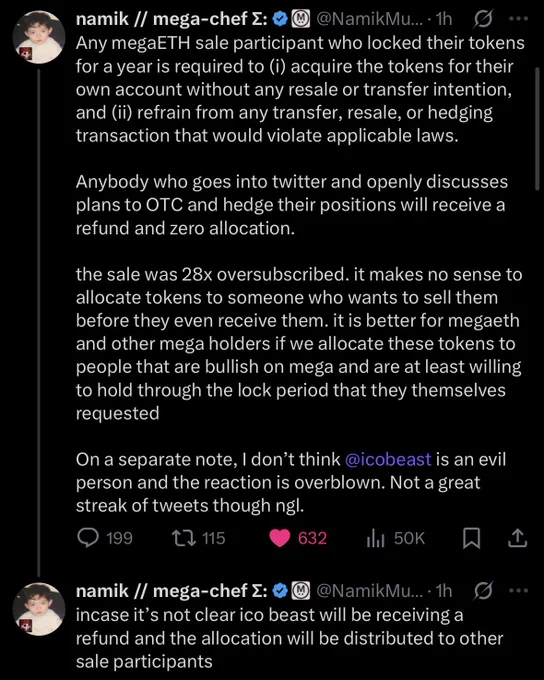Image resolution: width=544 pixels, height=680 pixels.
Task: Open Grok icon on first tweet
Action: click(x=483, y=19)
